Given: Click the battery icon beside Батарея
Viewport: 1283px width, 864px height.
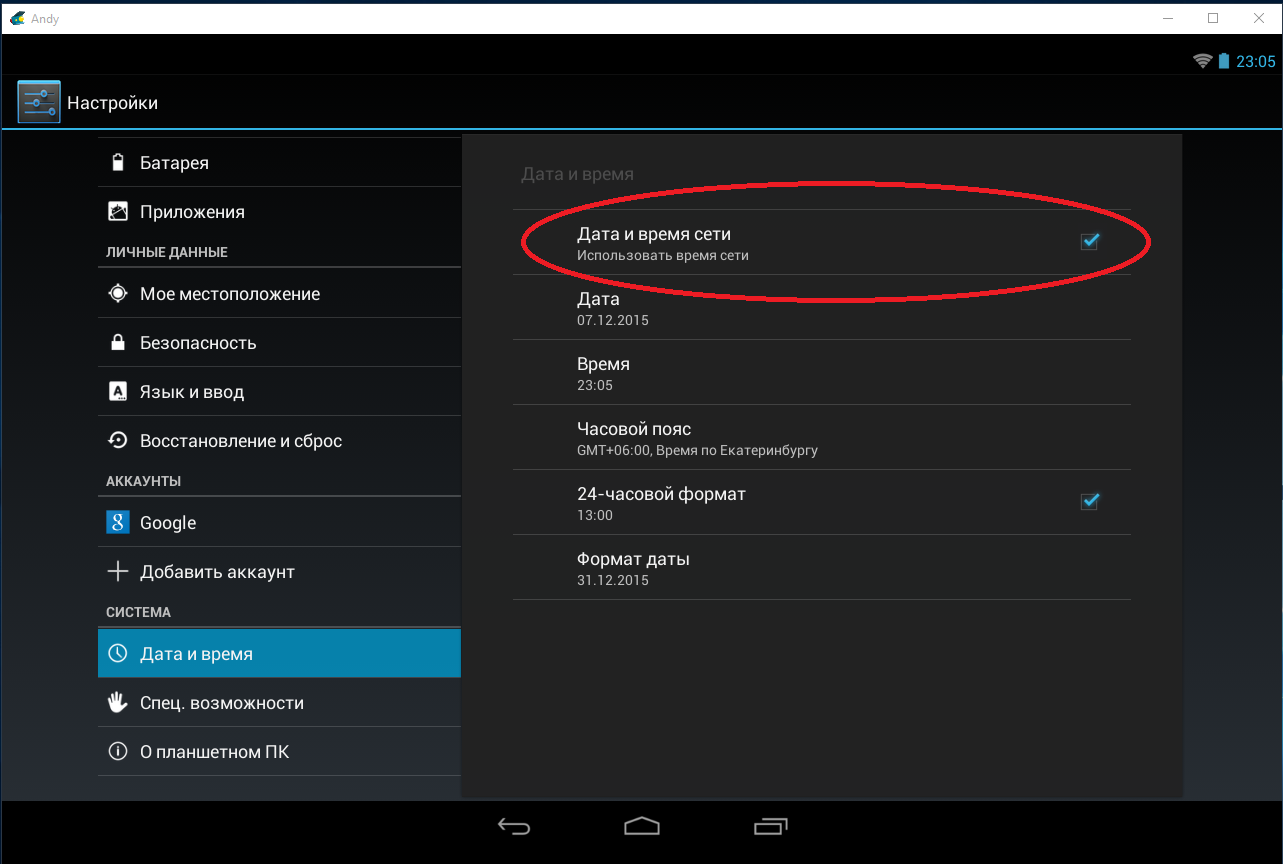Looking at the screenshot, I should click(x=118, y=162).
